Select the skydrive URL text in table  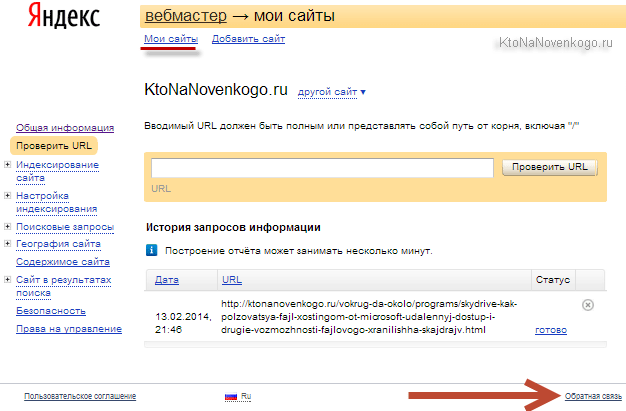[369, 317]
